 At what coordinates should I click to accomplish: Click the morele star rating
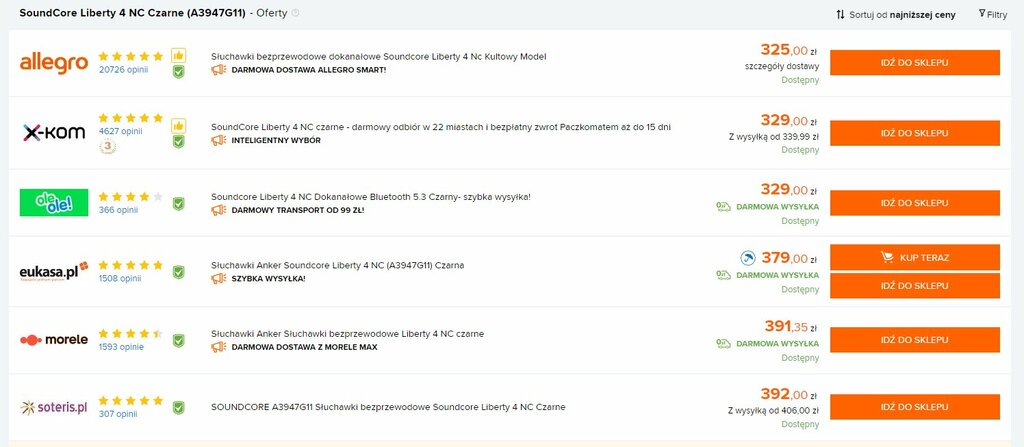point(131,334)
